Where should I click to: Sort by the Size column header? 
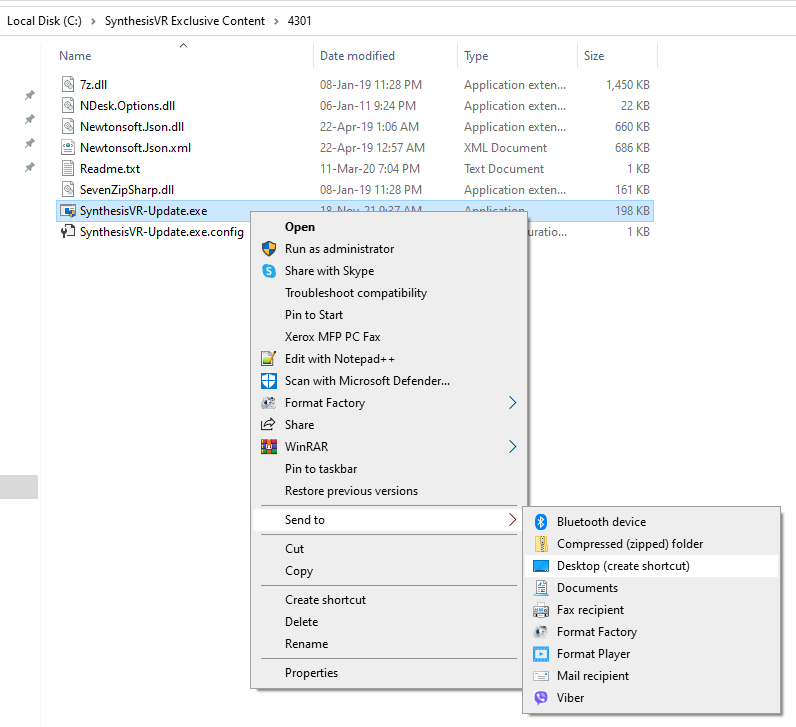[594, 56]
